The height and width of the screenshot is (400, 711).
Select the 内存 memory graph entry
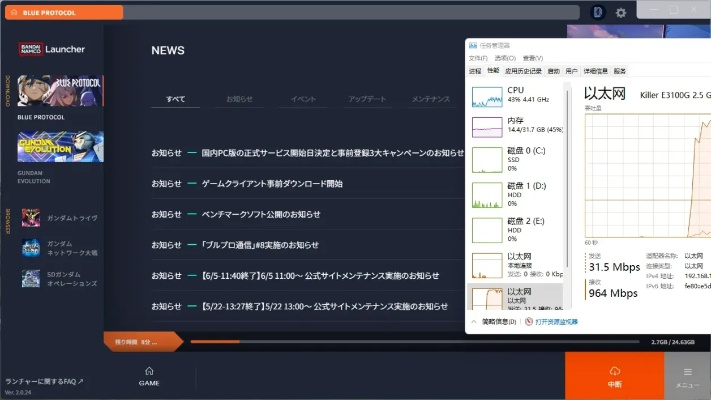pos(516,126)
